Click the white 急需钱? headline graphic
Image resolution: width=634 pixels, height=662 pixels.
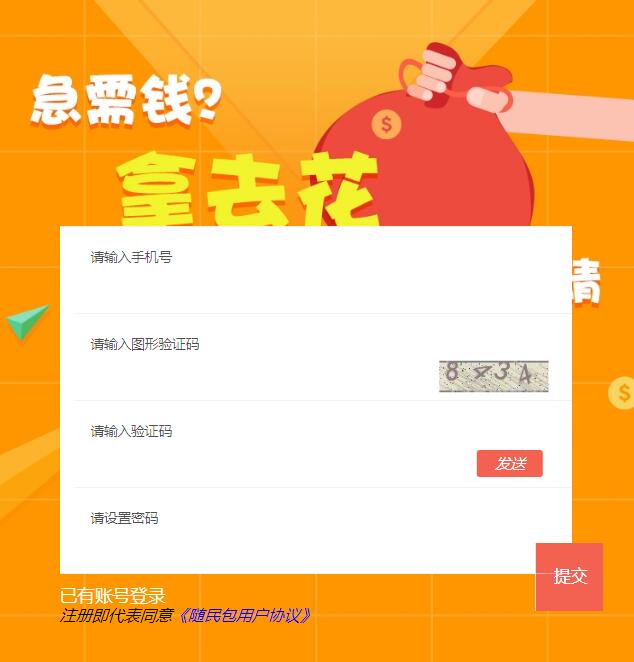click(x=125, y=100)
